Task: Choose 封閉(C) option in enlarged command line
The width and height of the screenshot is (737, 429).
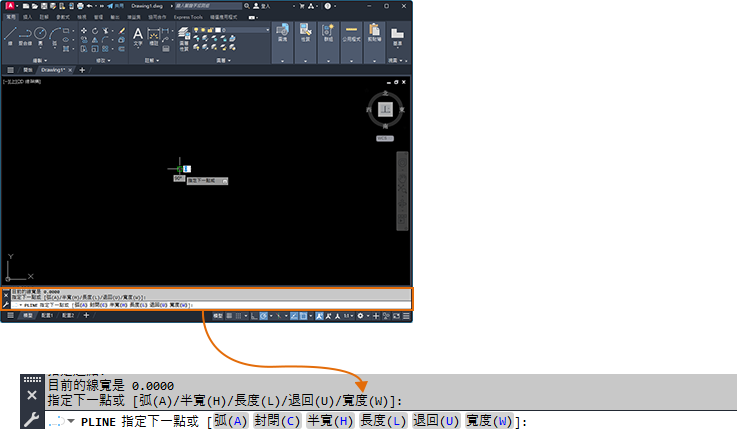Action: (x=277, y=421)
